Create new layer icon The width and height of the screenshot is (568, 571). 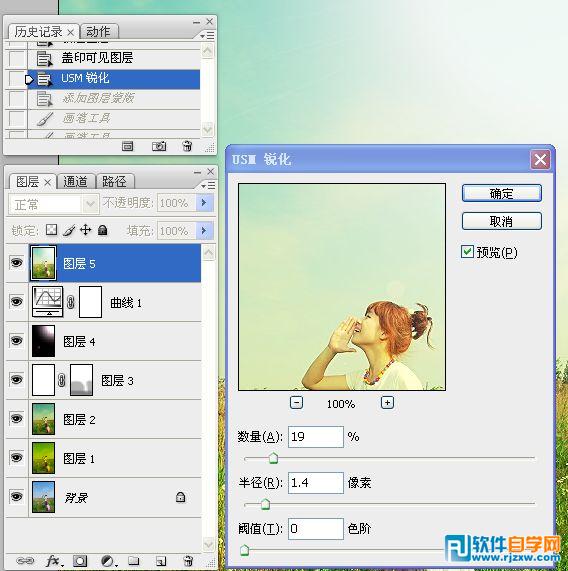coord(161,560)
